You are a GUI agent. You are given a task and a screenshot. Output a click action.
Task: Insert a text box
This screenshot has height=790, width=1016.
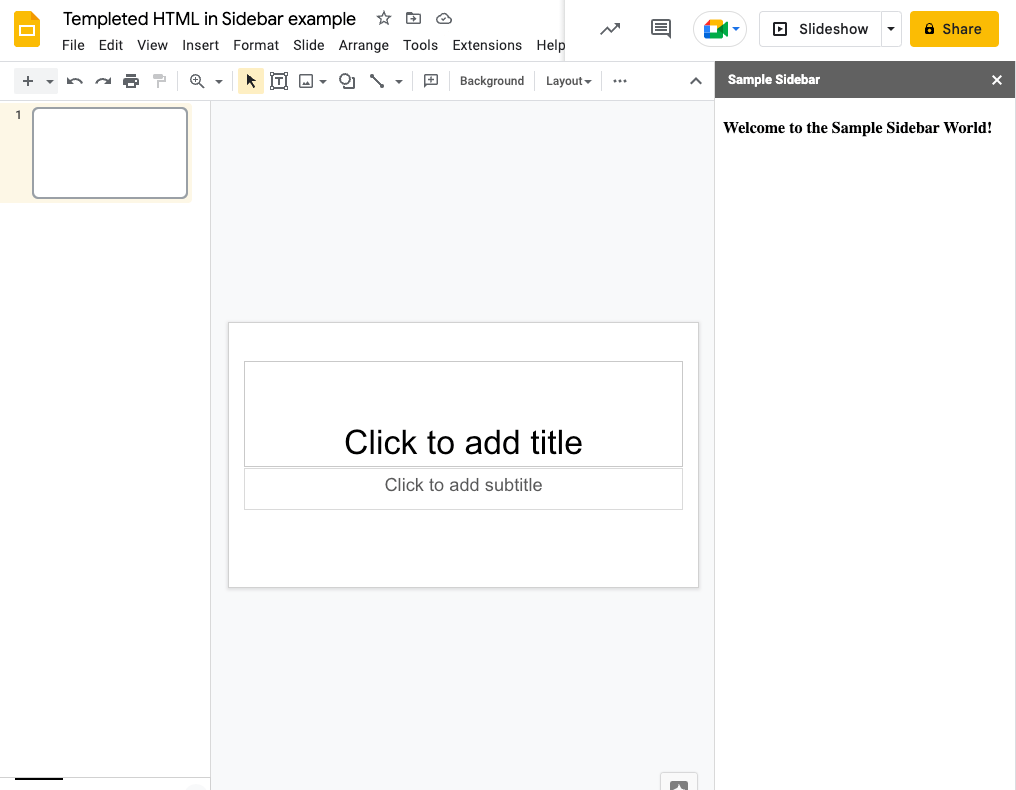(x=279, y=80)
